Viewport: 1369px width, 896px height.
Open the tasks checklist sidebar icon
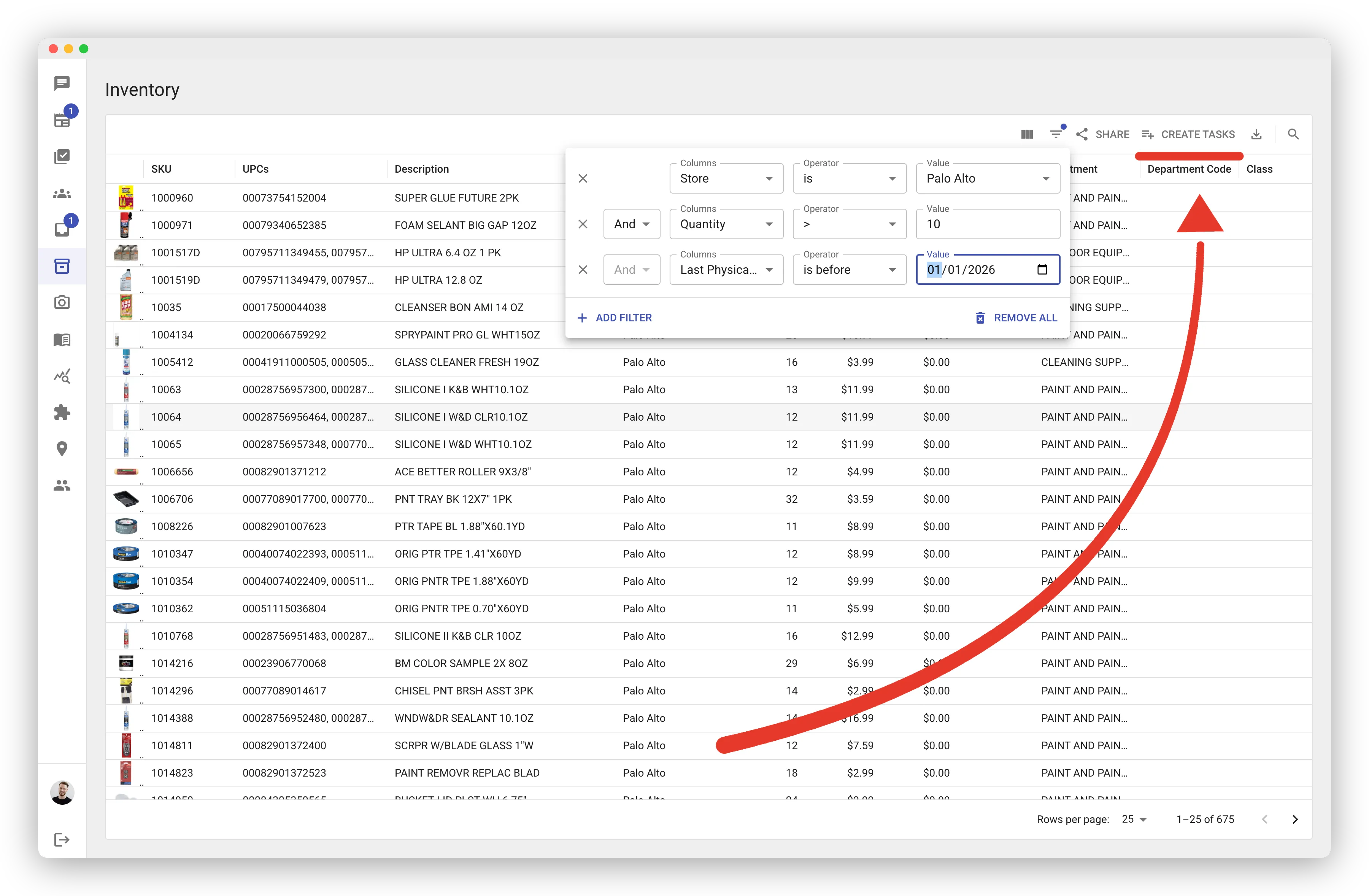coord(62,156)
